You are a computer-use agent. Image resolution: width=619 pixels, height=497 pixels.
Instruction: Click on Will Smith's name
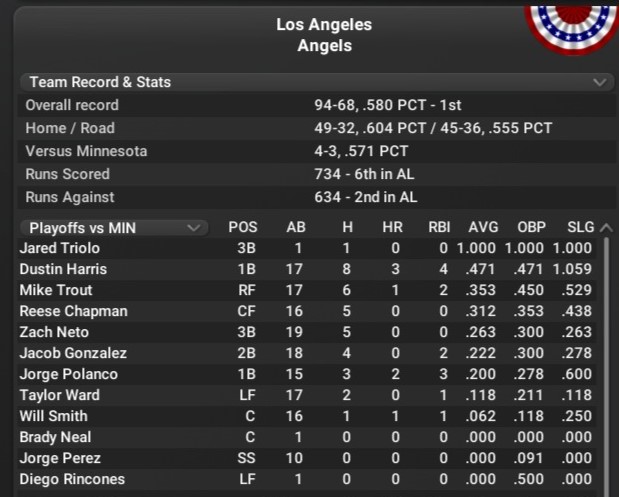pyautogui.click(x=53, y=416)
